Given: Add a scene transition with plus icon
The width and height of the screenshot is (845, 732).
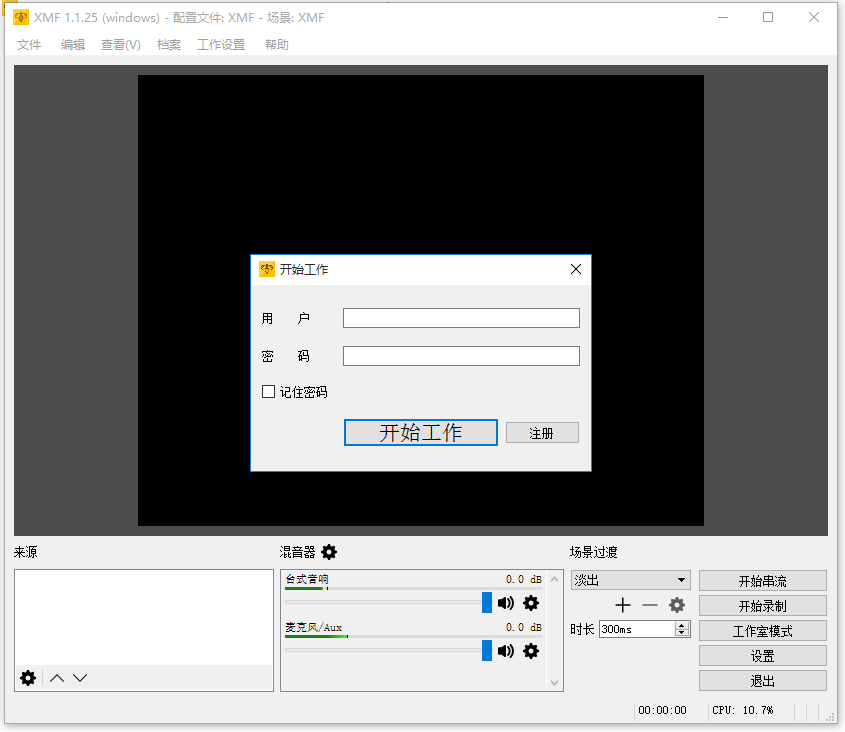Looking at the screenshot, I should [x=622, y=605].
